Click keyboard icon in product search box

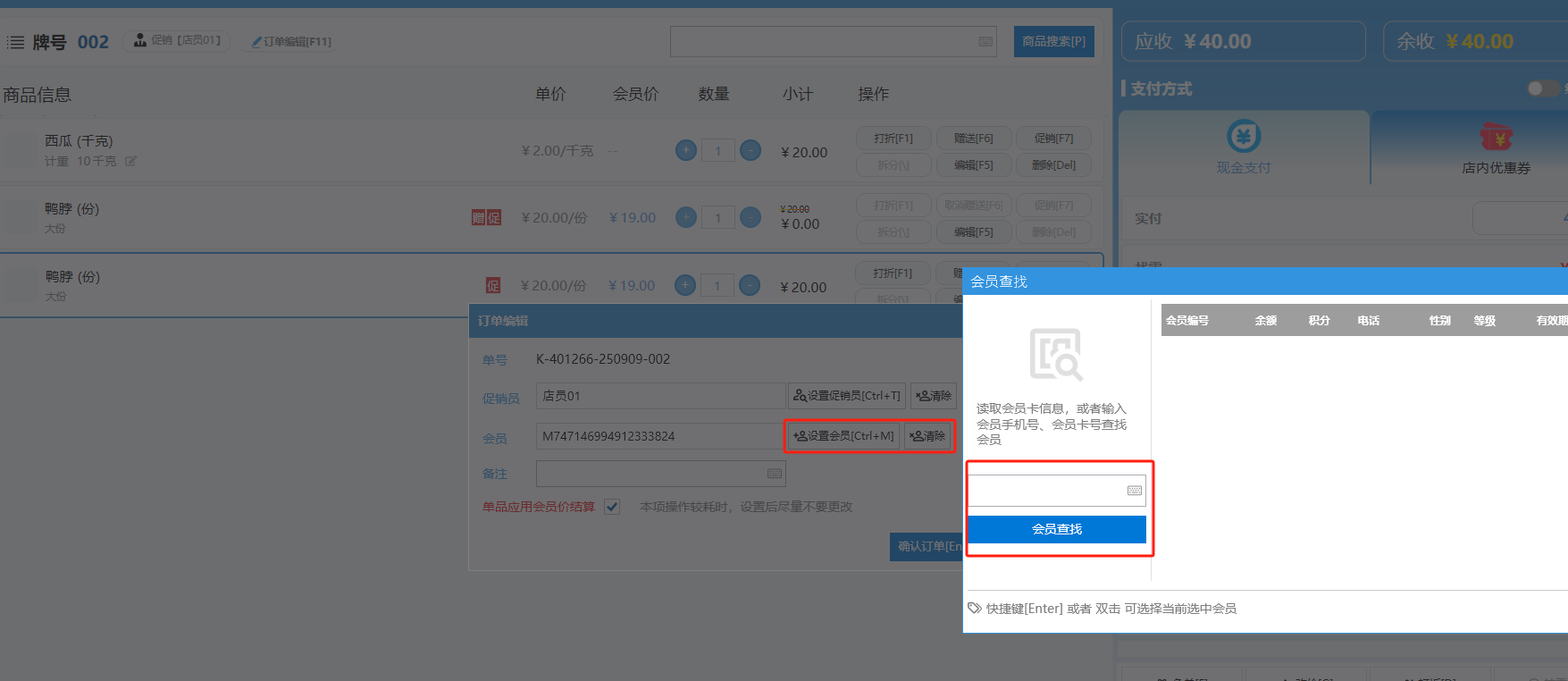click(x=985, y=42)
